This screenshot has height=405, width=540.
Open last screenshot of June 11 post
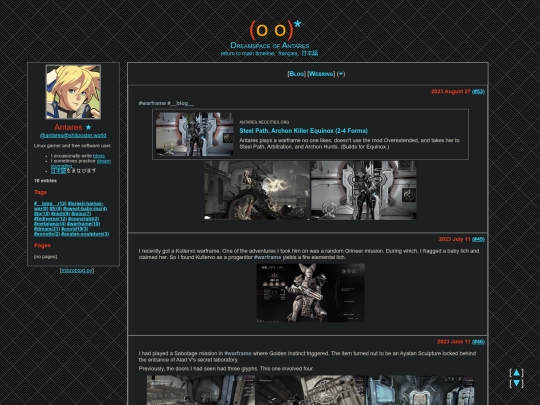[420, 390]
